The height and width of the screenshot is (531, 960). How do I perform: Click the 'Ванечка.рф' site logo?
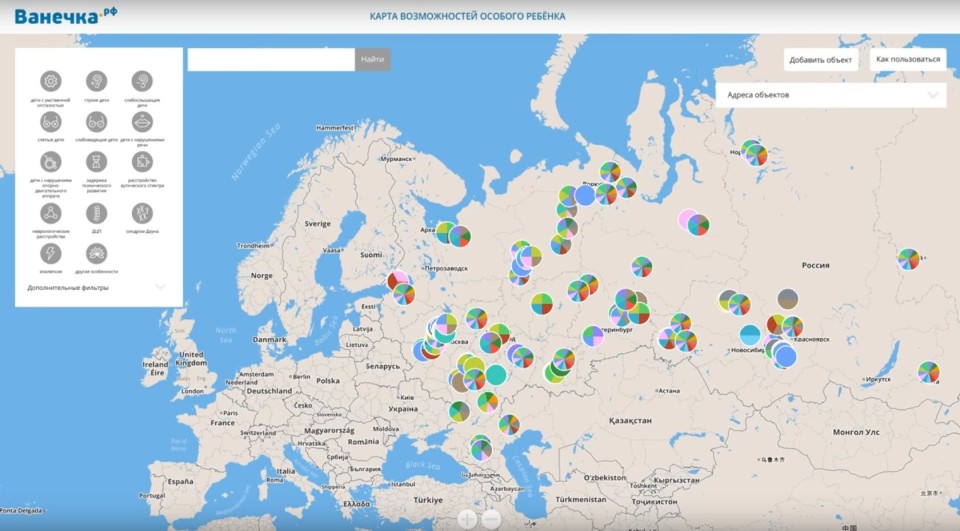pos(65,16)
